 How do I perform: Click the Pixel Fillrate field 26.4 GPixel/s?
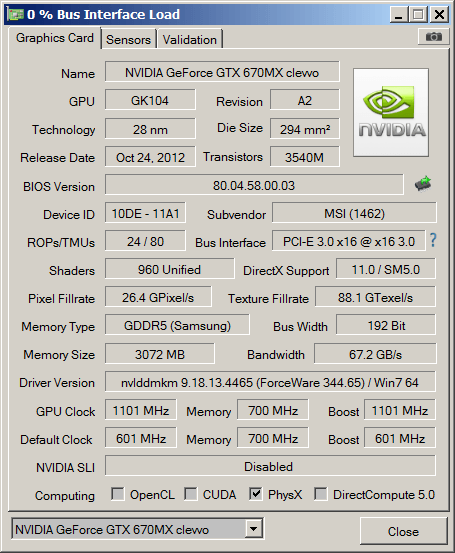[158, 297]
